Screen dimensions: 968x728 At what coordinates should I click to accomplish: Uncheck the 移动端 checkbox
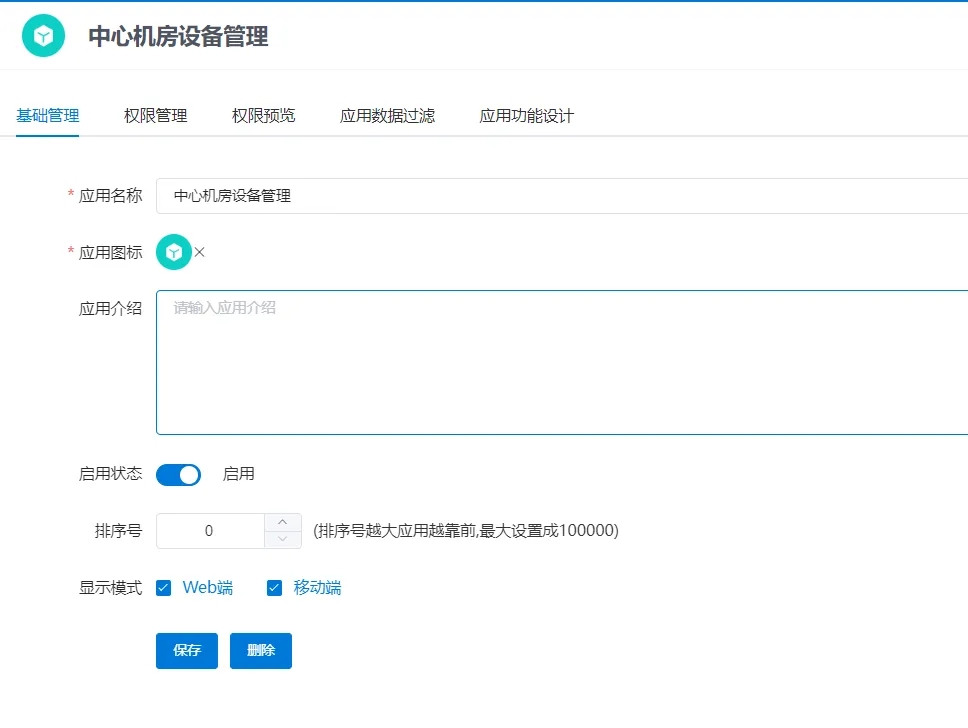pyautogui.click(x=274, y=588)
